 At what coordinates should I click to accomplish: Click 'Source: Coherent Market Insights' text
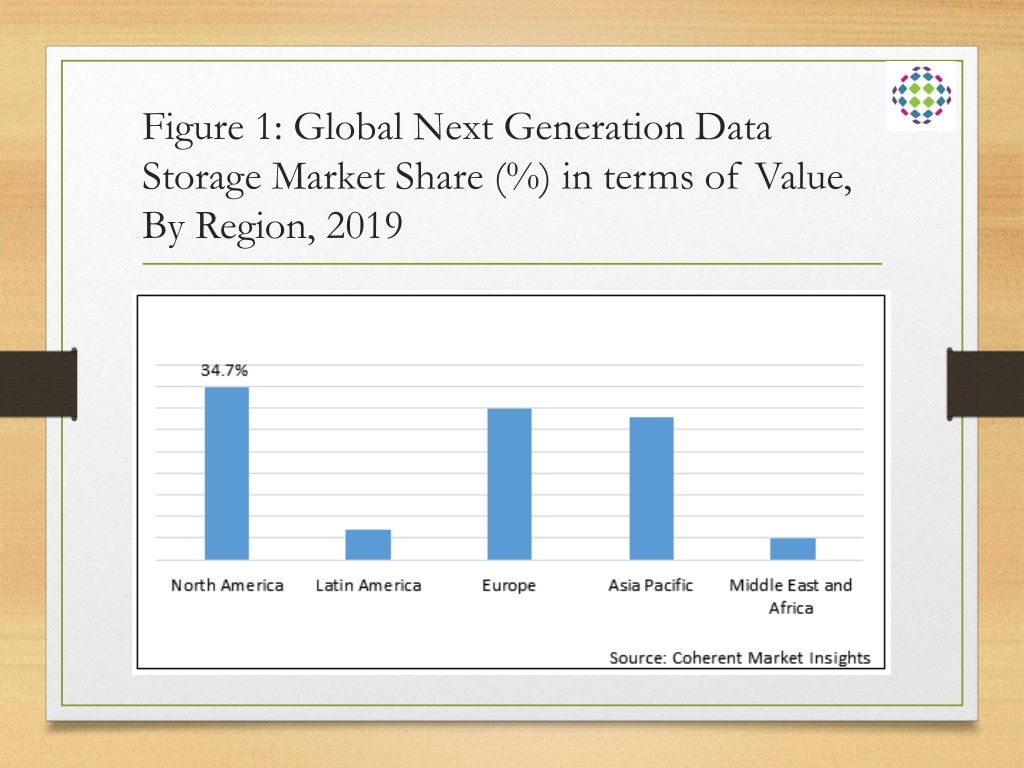click(x=740, y=658)
